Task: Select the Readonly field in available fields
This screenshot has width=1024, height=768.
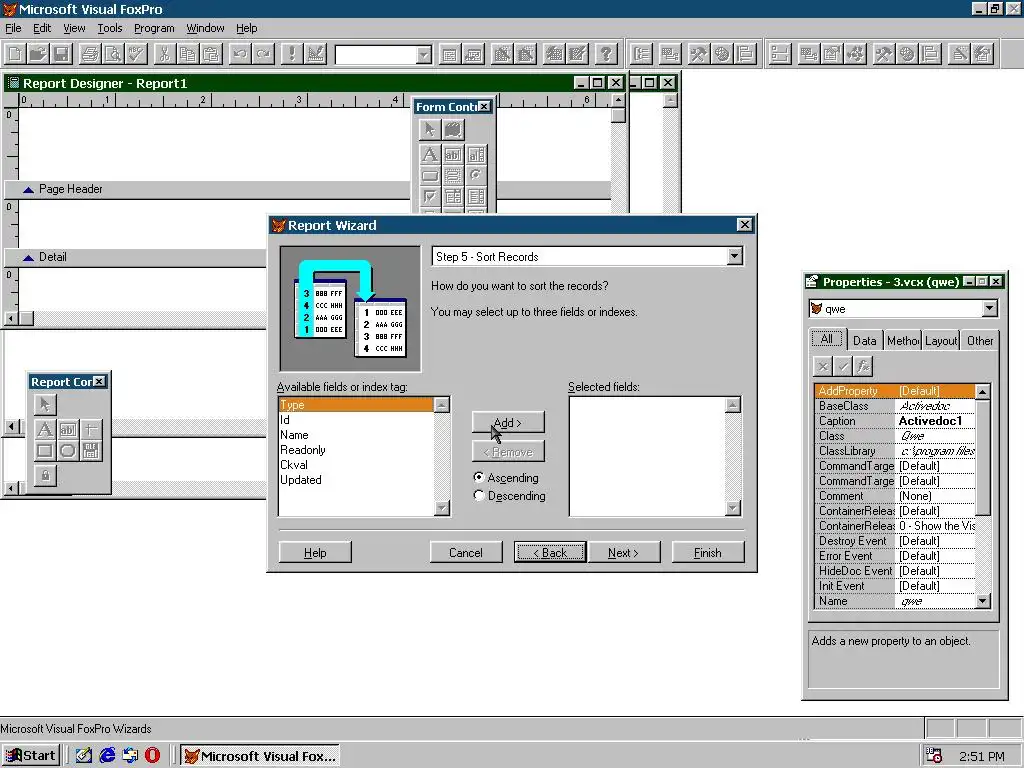Action: pyautogui.click(x=356, y=450)
